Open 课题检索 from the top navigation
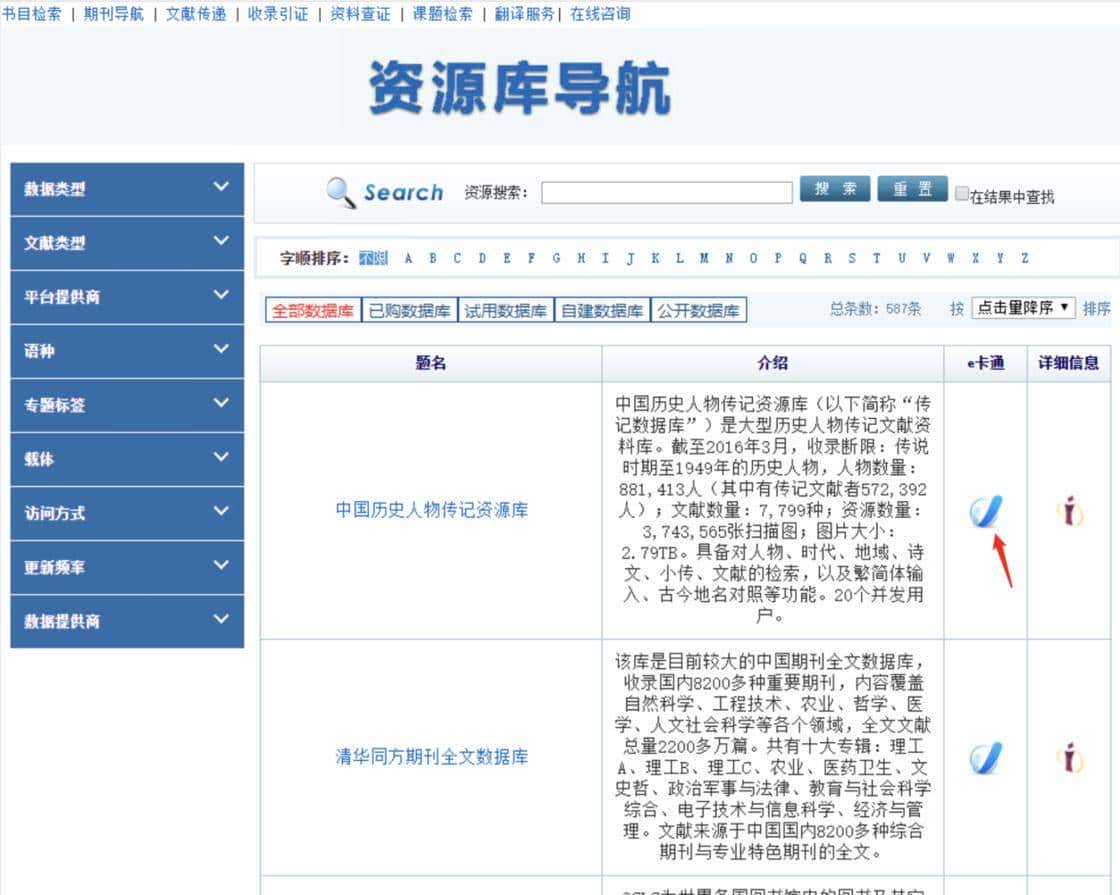Image resolution: width=1120 pixels, height=895 pixels. (x=443, y=14)
